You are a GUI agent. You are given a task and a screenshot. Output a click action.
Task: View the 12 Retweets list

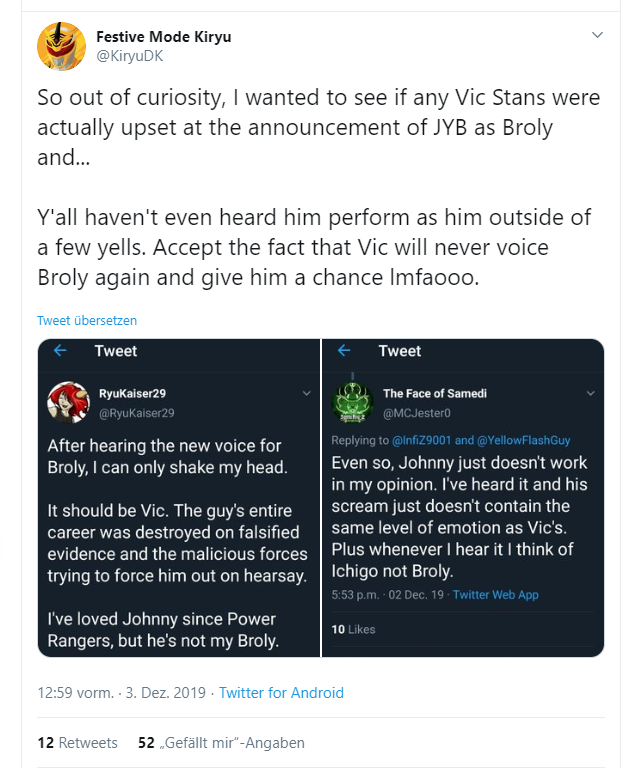pos(77,743)
